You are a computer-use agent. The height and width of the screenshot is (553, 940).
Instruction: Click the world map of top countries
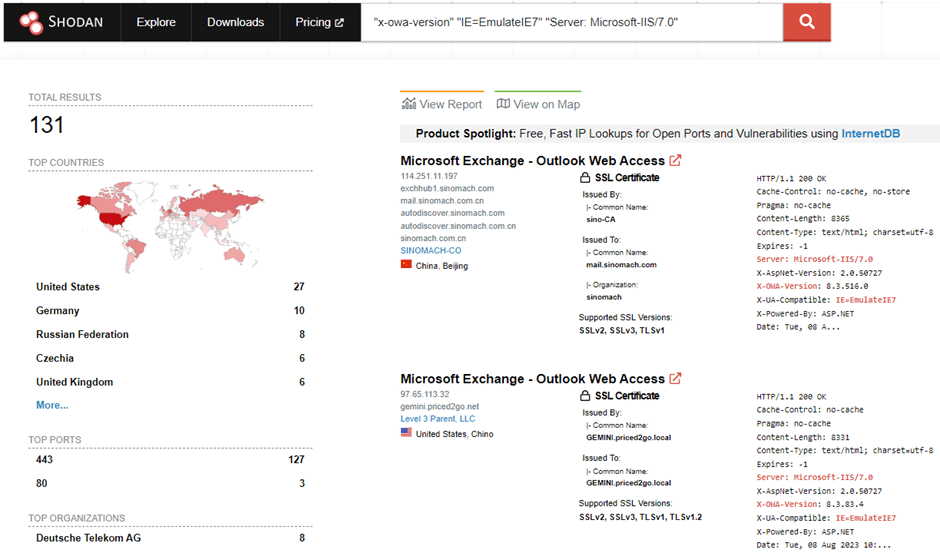click(x=170, y=227)
